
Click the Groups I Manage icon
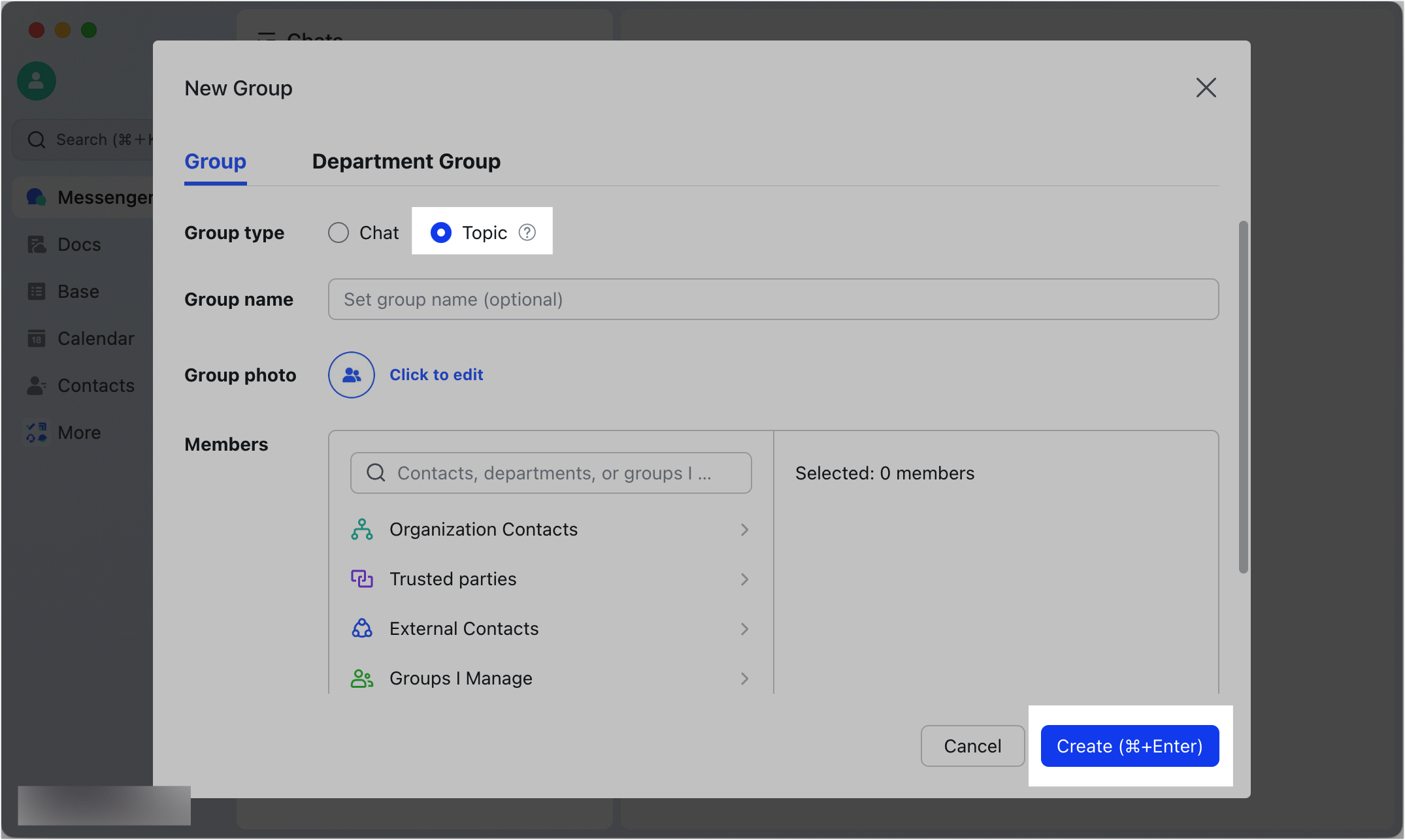pyautogui.click(x=362, y=678)
